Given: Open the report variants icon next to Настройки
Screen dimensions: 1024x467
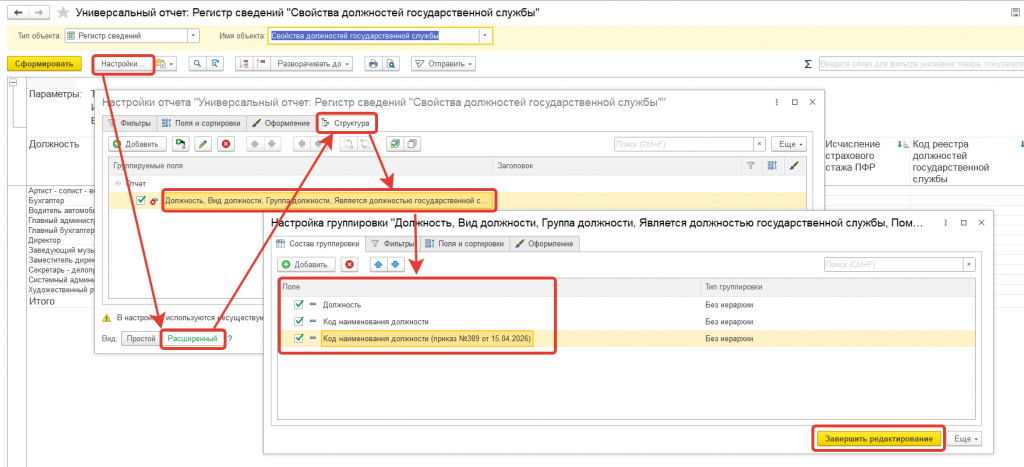Looking at the screenshot, I should coord(165,64).
